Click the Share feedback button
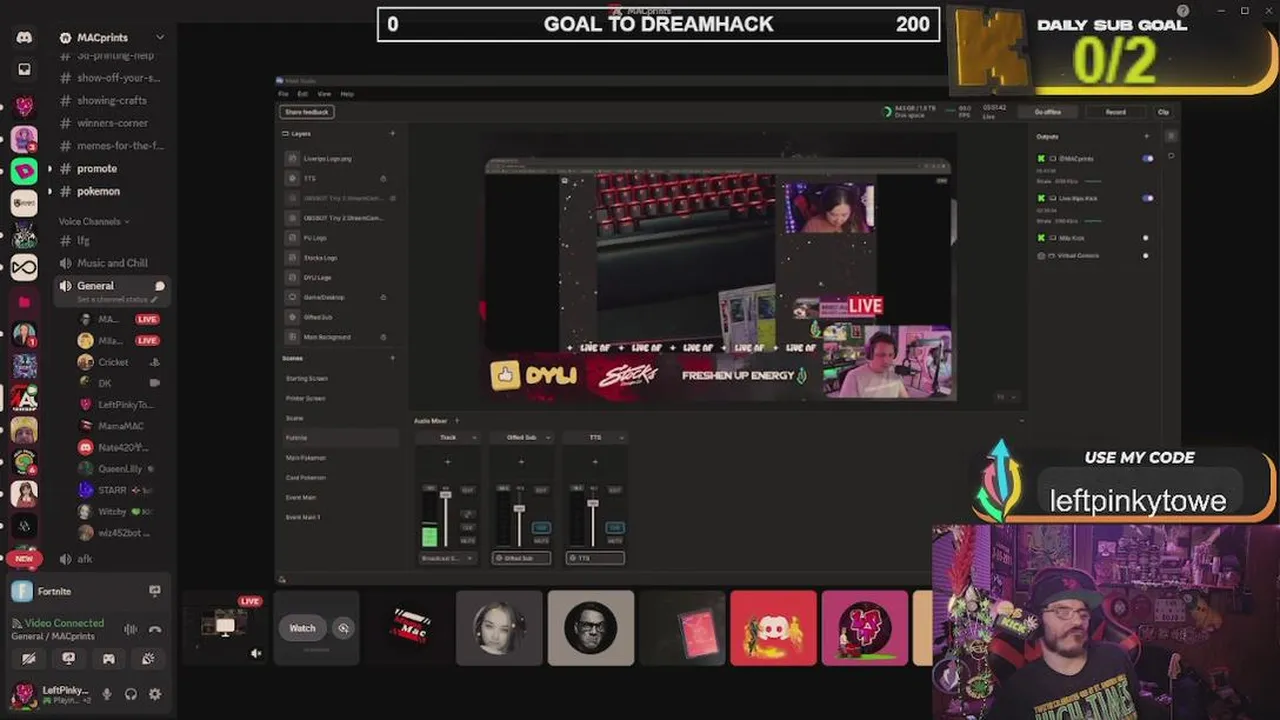 307,112
